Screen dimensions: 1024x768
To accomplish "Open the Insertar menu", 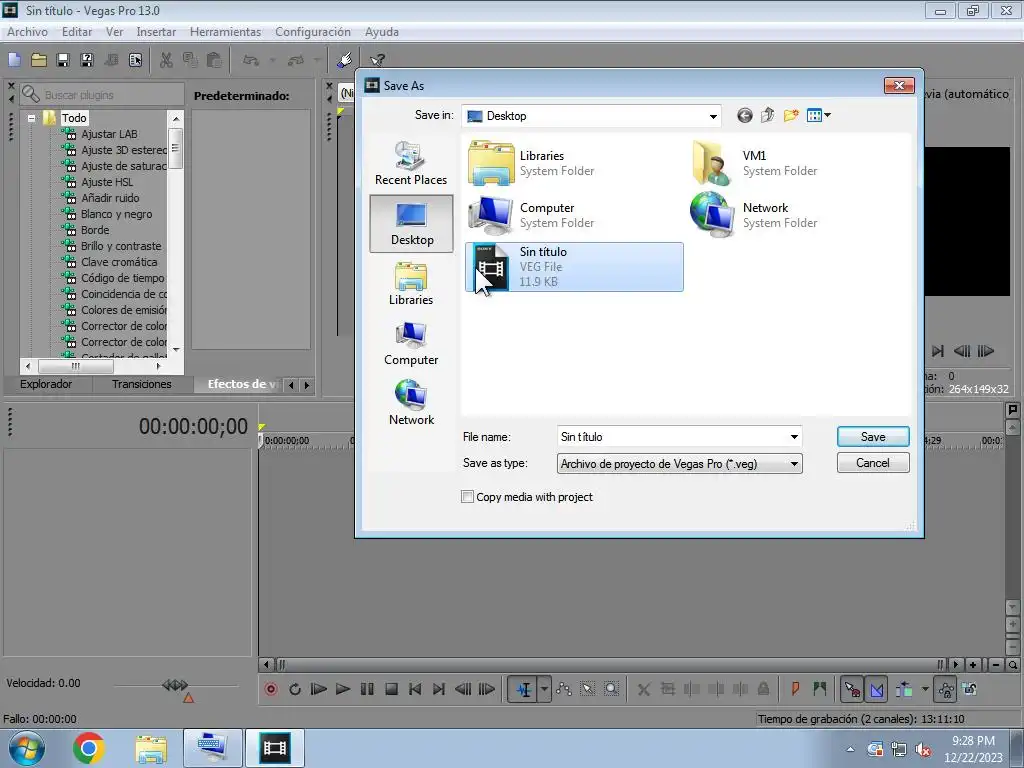I will tap(156, 32).
